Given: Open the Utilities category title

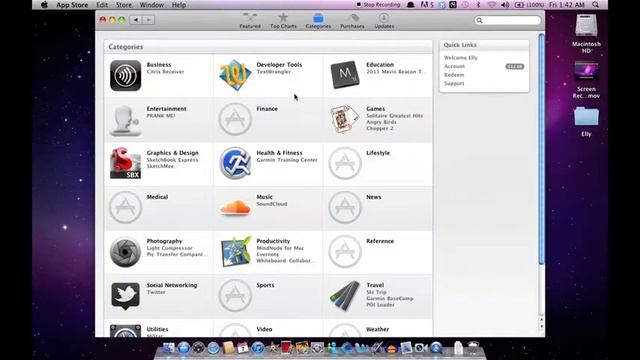Looking at the screenshot, I should click(x=157, y=329).
